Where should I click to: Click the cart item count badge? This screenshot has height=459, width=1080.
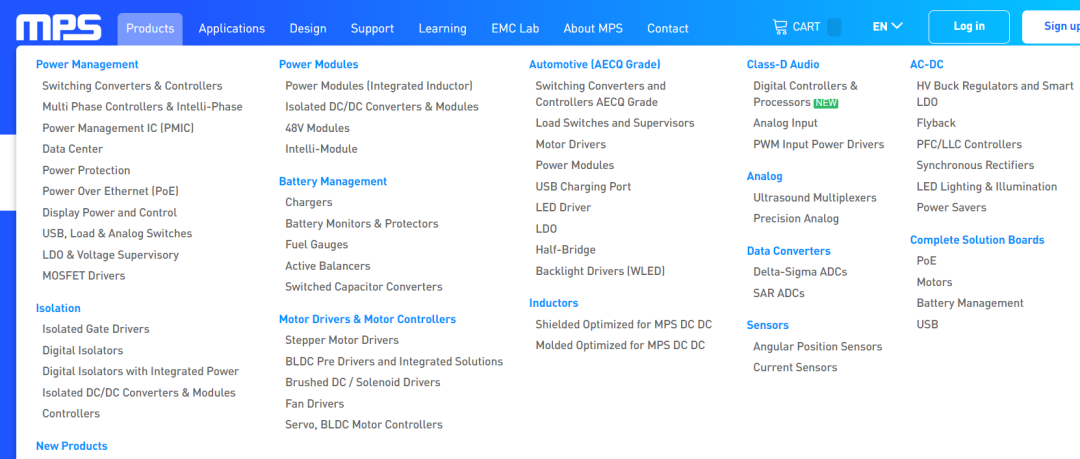coord(834,27)
